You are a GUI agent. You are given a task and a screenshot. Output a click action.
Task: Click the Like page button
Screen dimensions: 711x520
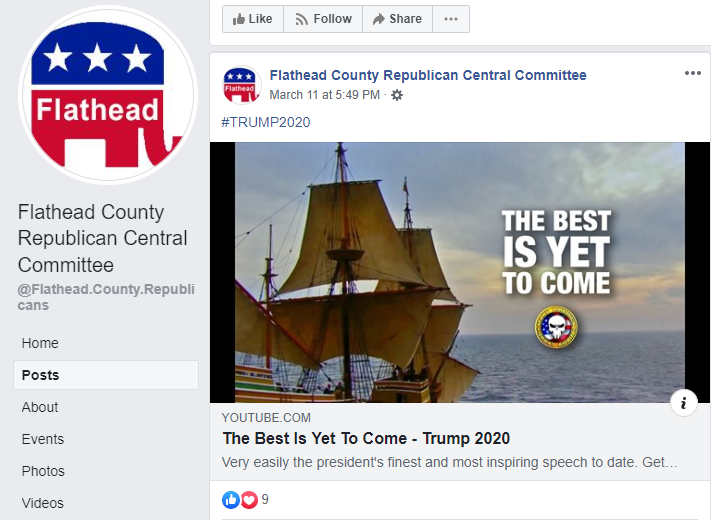(253, 19)
